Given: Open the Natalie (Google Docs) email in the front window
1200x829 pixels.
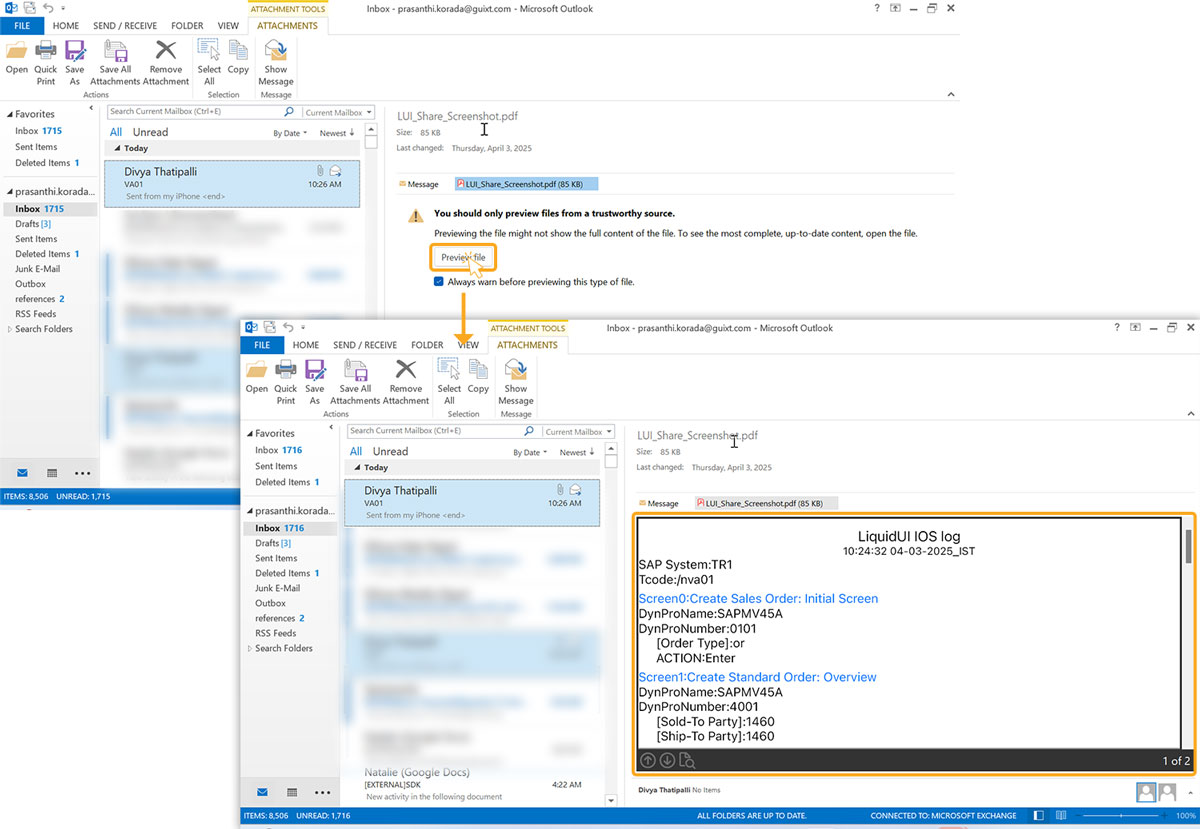Looking at the screenshot, I should click(x=472, y=784).
